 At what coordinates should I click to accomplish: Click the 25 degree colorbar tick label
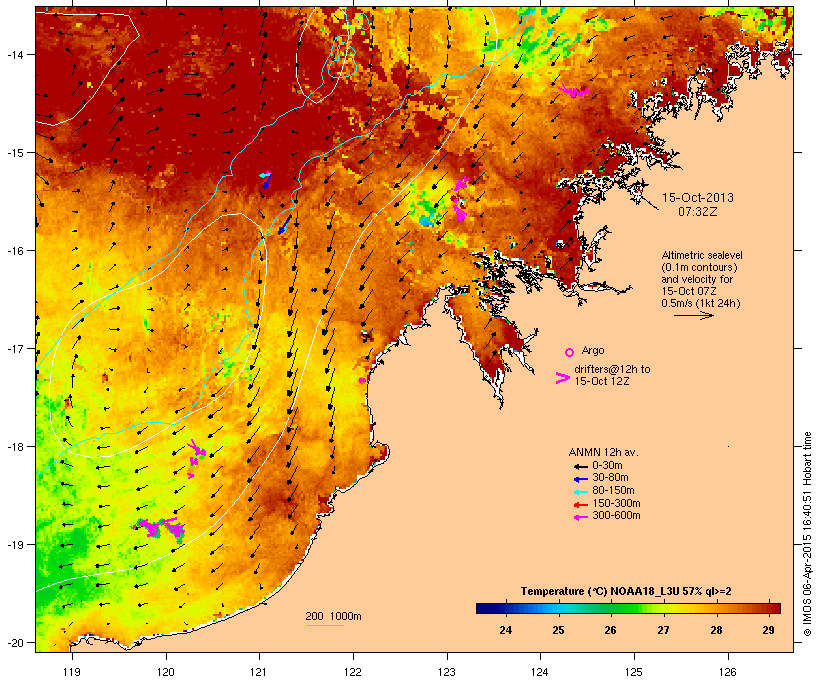[558, 630]
